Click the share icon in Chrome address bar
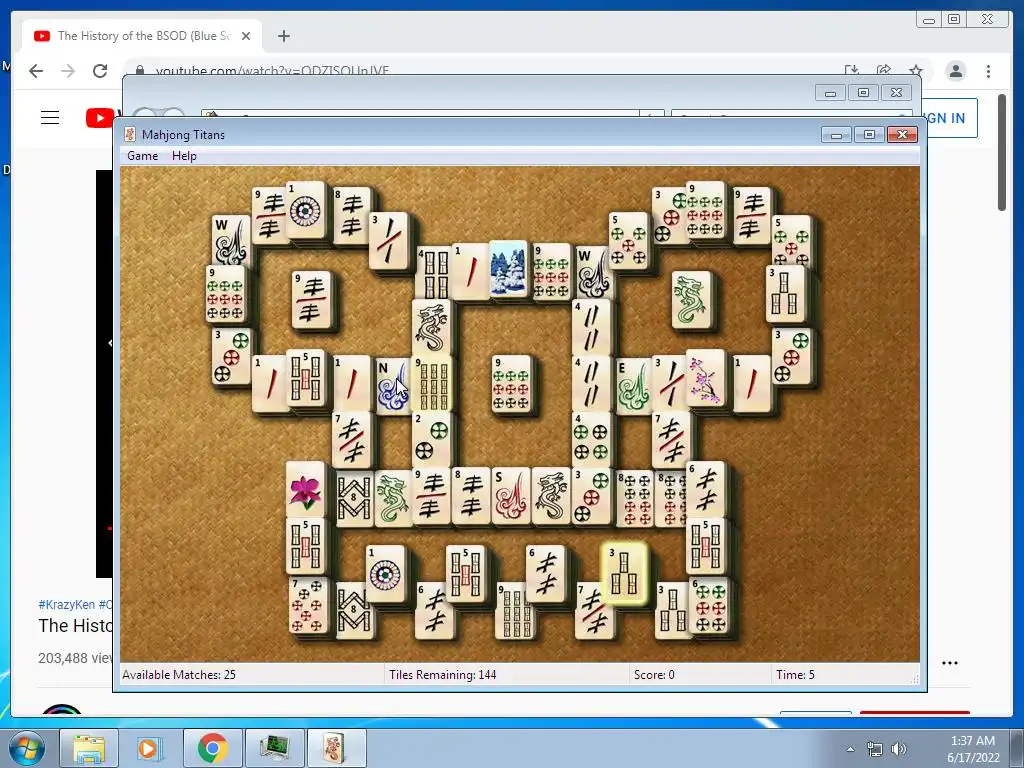 (x=884, y=71)
